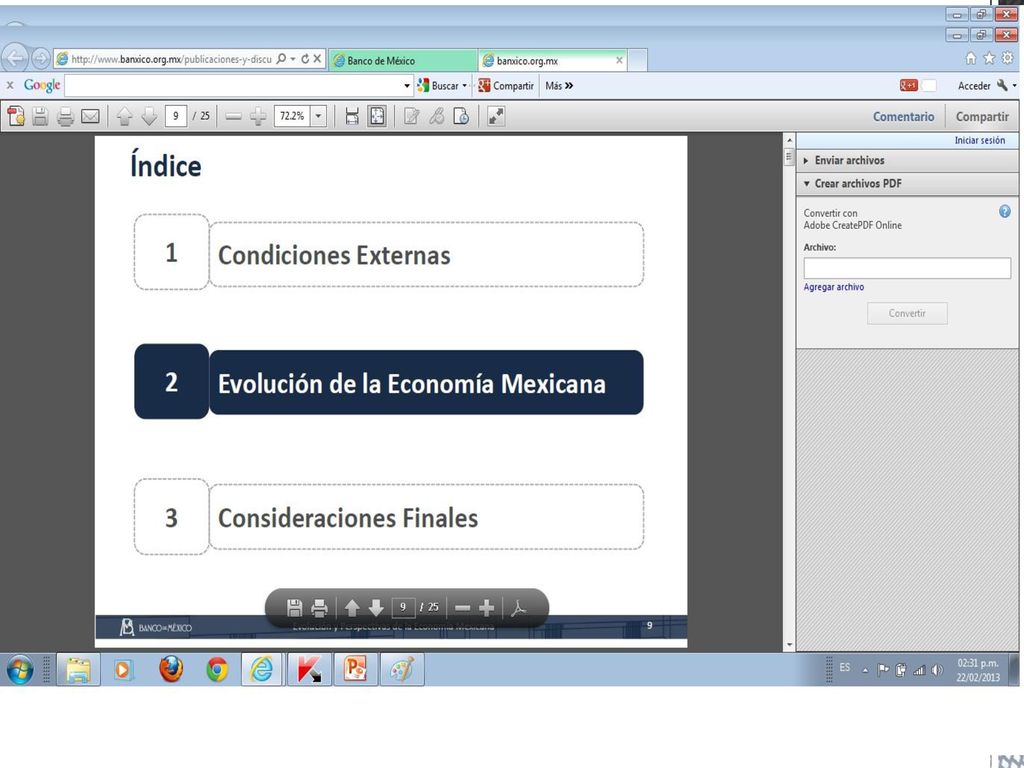Click the Archivo input field
Image resolution: width=1024 pixels, height=768 pixels.
tap(906, 268)
